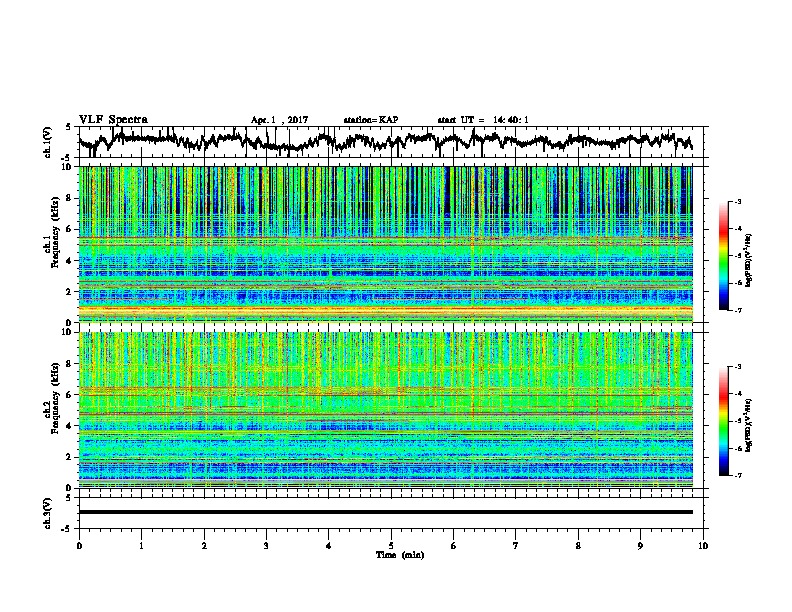Click the ch.2 color scale bar

tap(723, 421)
